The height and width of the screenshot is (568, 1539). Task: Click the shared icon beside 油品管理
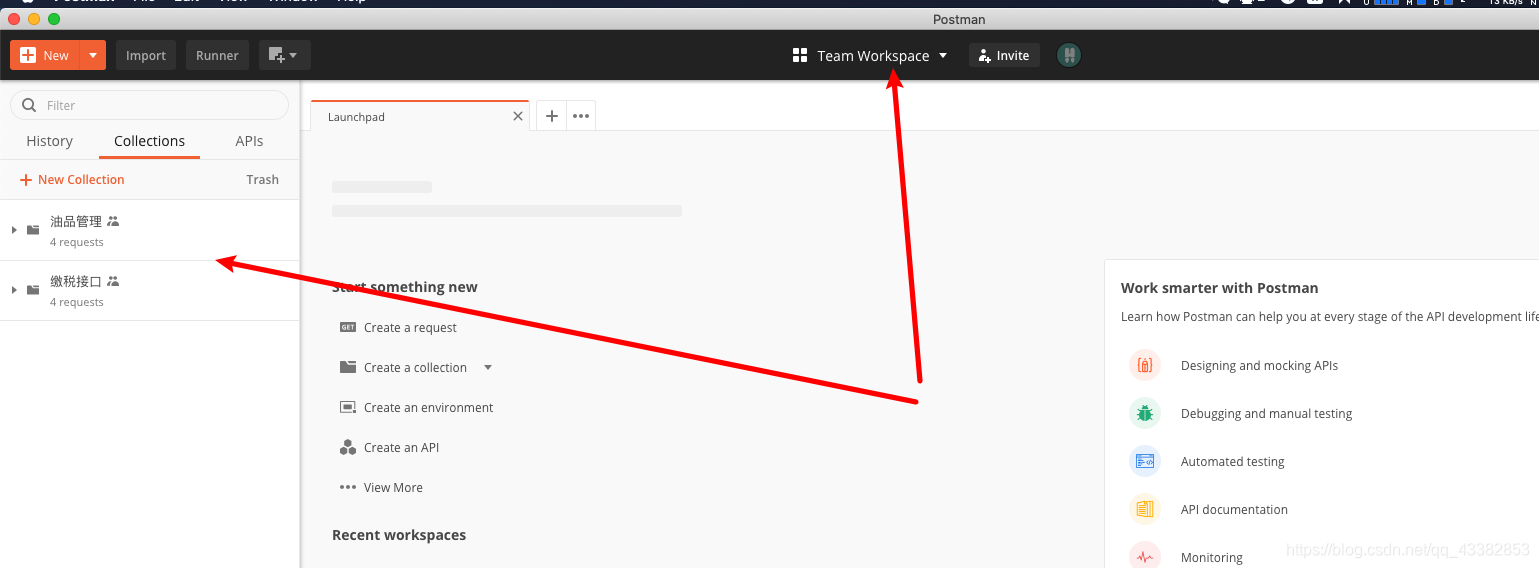tap(113, 221)
